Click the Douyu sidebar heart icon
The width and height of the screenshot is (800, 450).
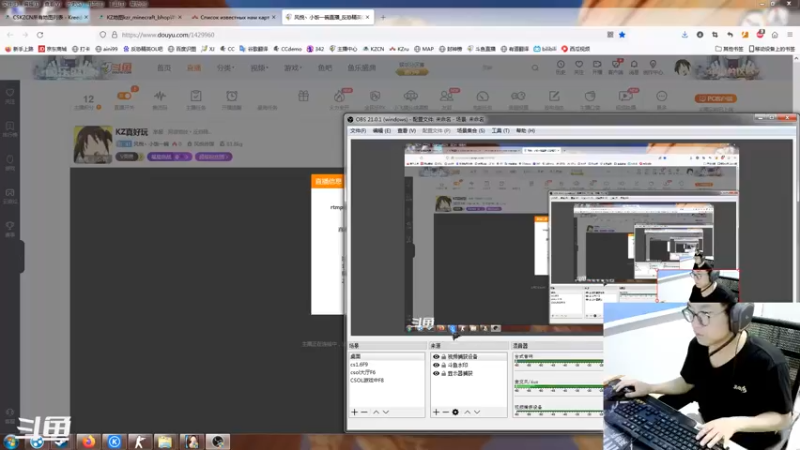[x=10, y=95]
